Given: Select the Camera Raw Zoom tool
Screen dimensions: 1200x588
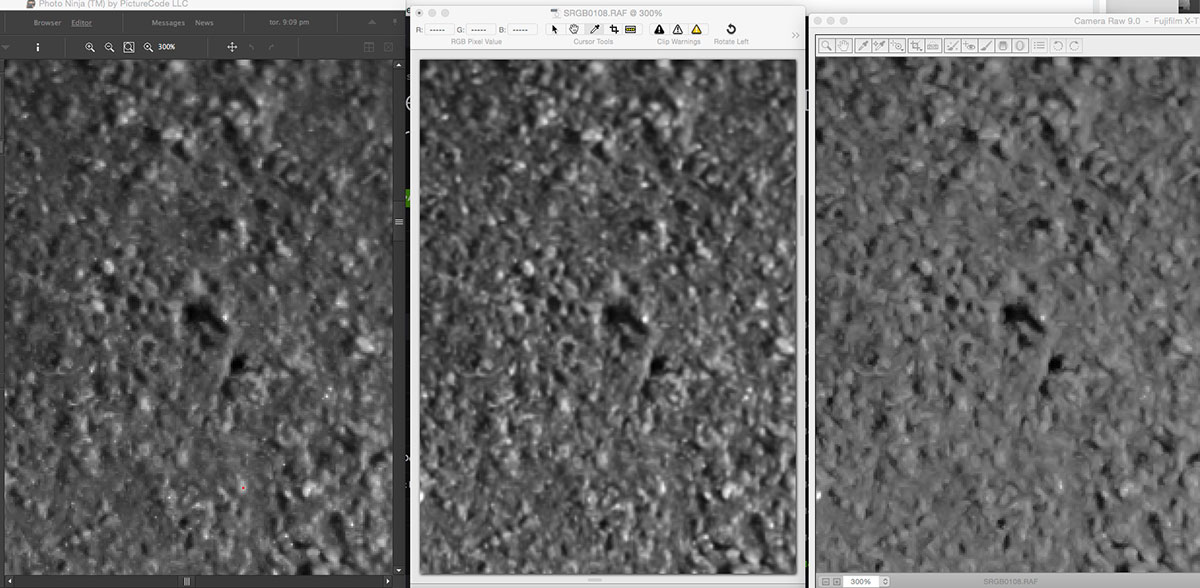Looking at the screenshot, I should pos(827,46).
